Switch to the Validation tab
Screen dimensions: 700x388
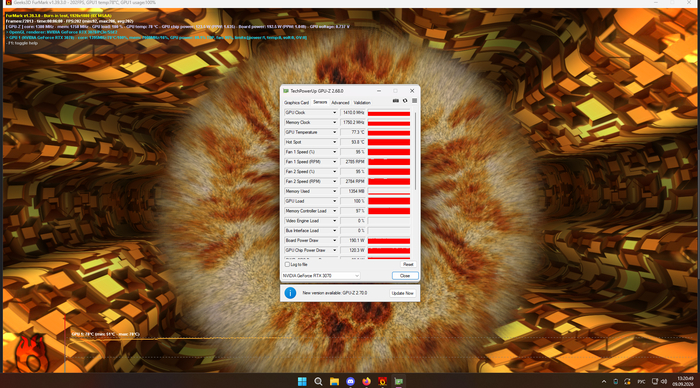(x=362, y=103)
